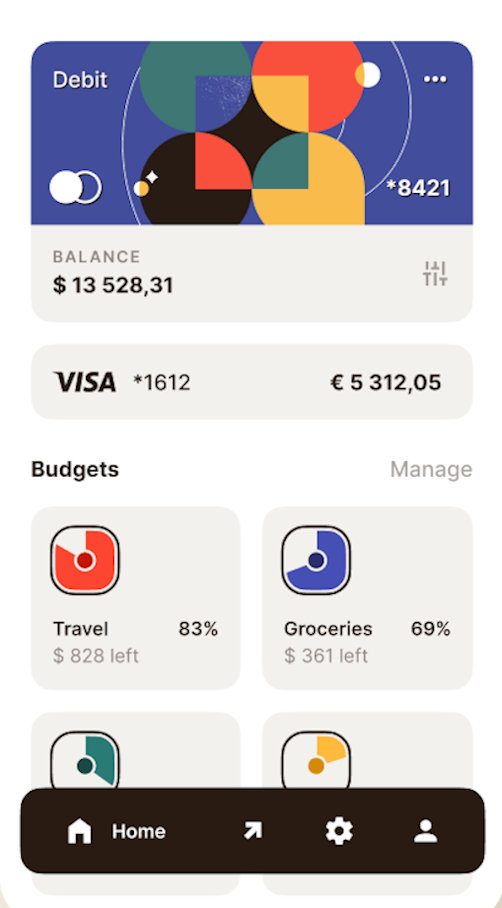
Task: Select the Home tab label
Action: coord(139,832)
